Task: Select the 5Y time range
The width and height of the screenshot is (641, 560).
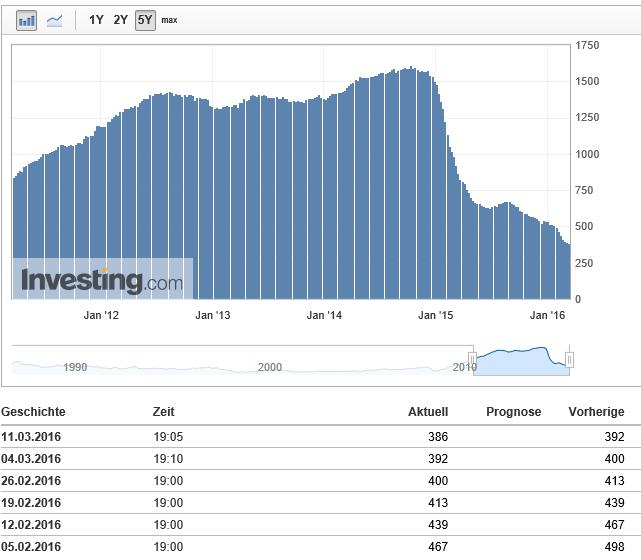Action: click(x=145, y=20)
